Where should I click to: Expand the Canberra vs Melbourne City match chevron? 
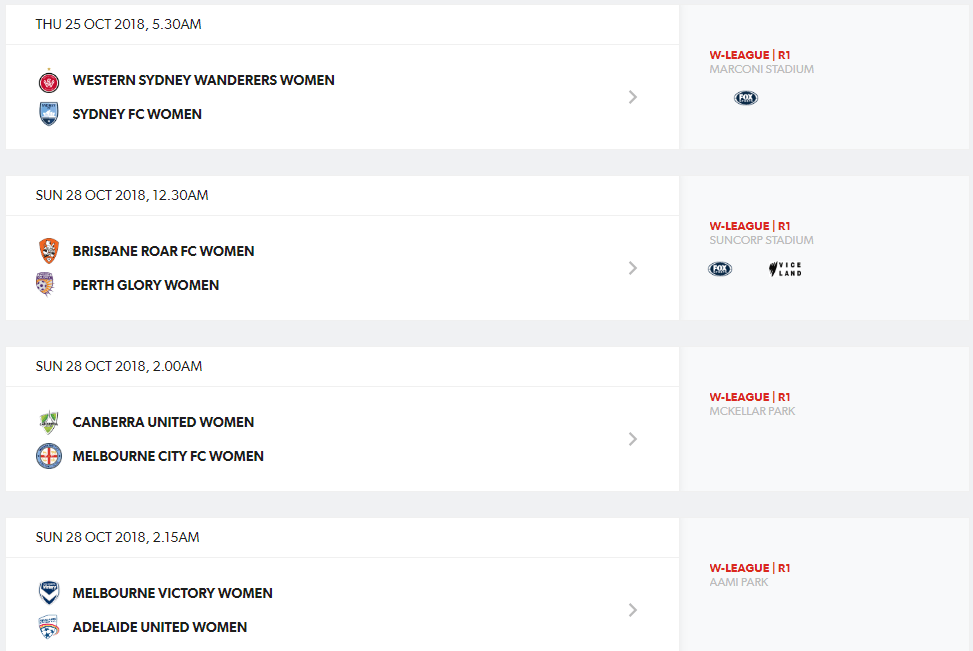pos(632,439)
